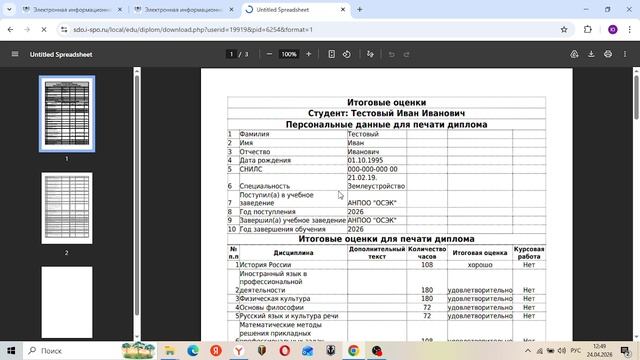Click the 'Дата рождения' row label
The height and width of the screenshot is (360, 640).
click(265, 160)
